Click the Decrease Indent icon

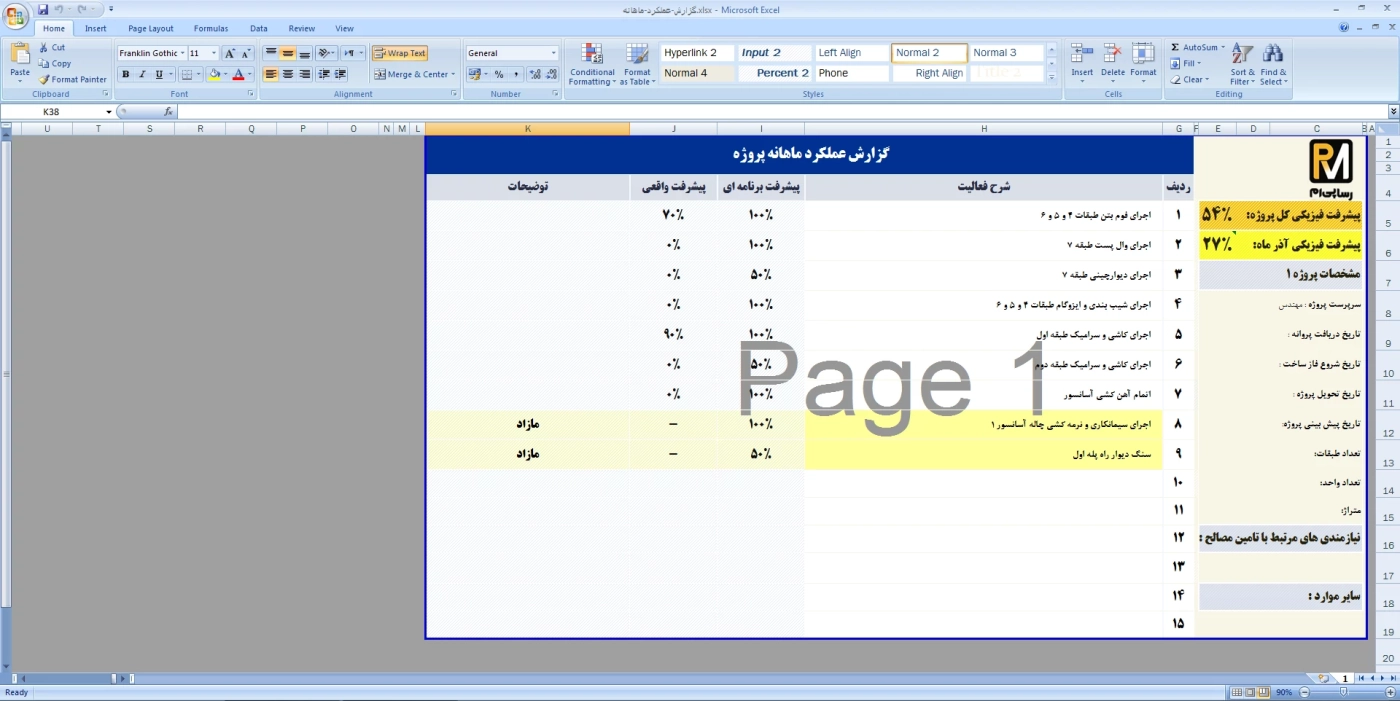324,74
